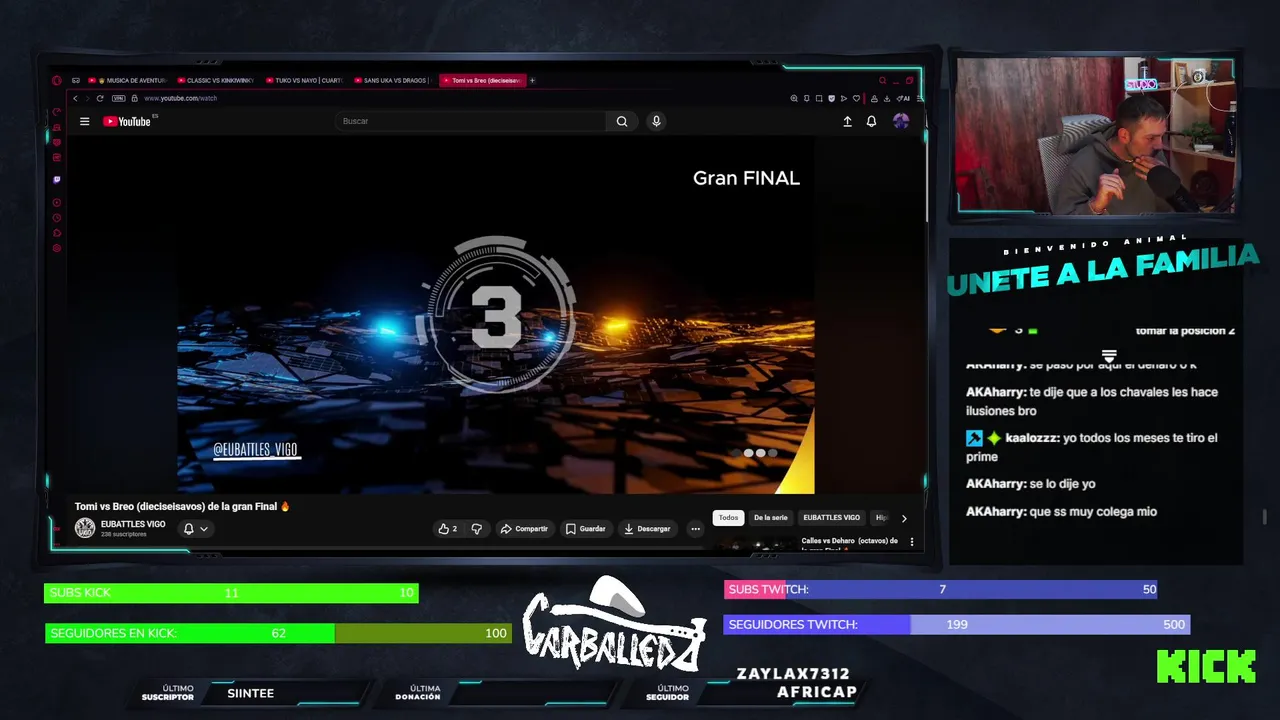Click the chat panel scrollbar
This screenshot has height=720, width=1280.
pos(1265,517)
